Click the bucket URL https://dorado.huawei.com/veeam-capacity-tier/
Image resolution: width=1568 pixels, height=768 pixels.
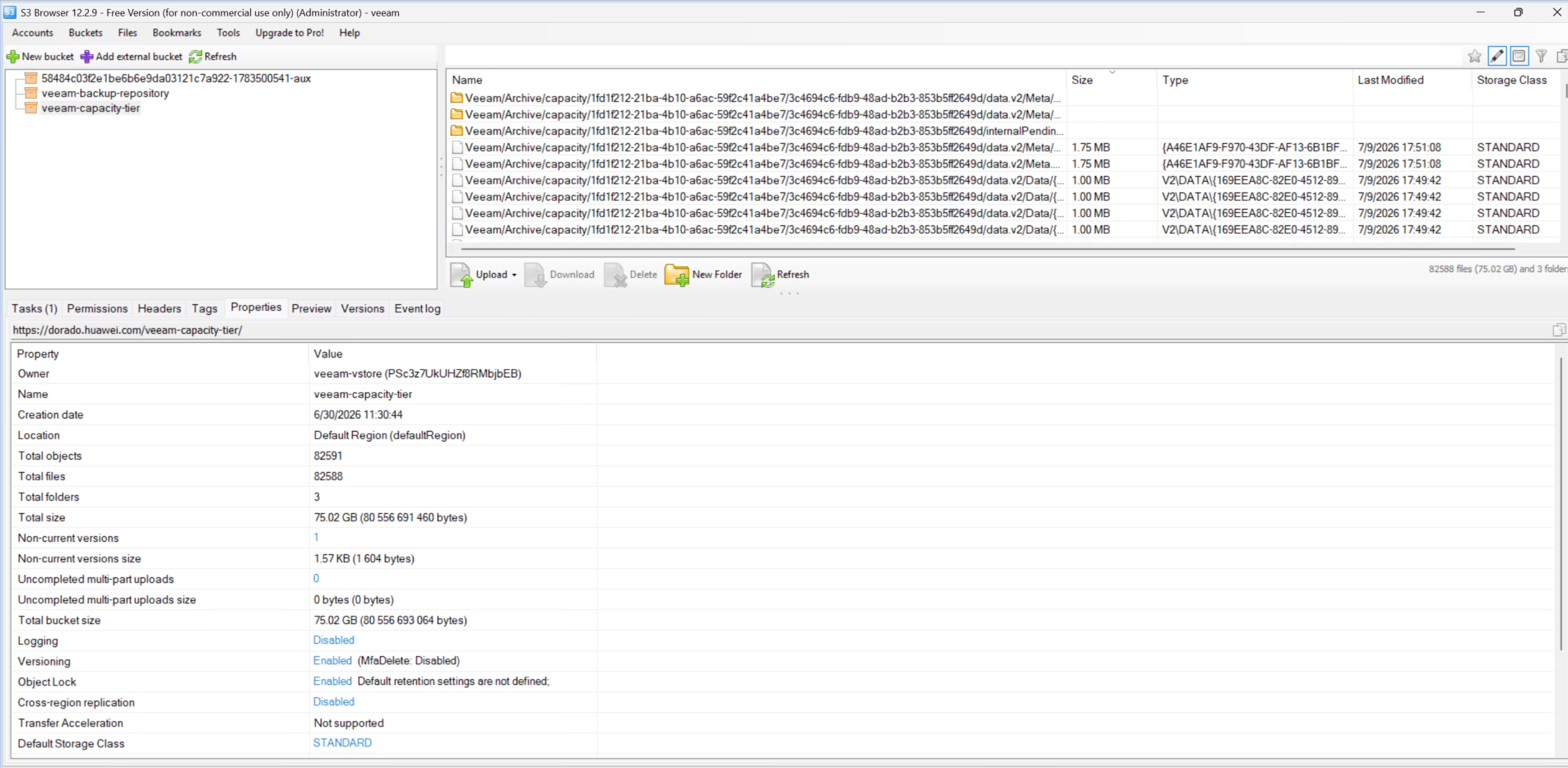click(128, 330)
